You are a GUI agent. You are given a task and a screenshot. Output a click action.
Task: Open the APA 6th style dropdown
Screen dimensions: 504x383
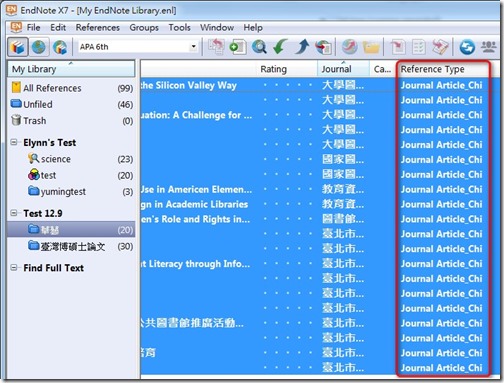tap(138, 47)
